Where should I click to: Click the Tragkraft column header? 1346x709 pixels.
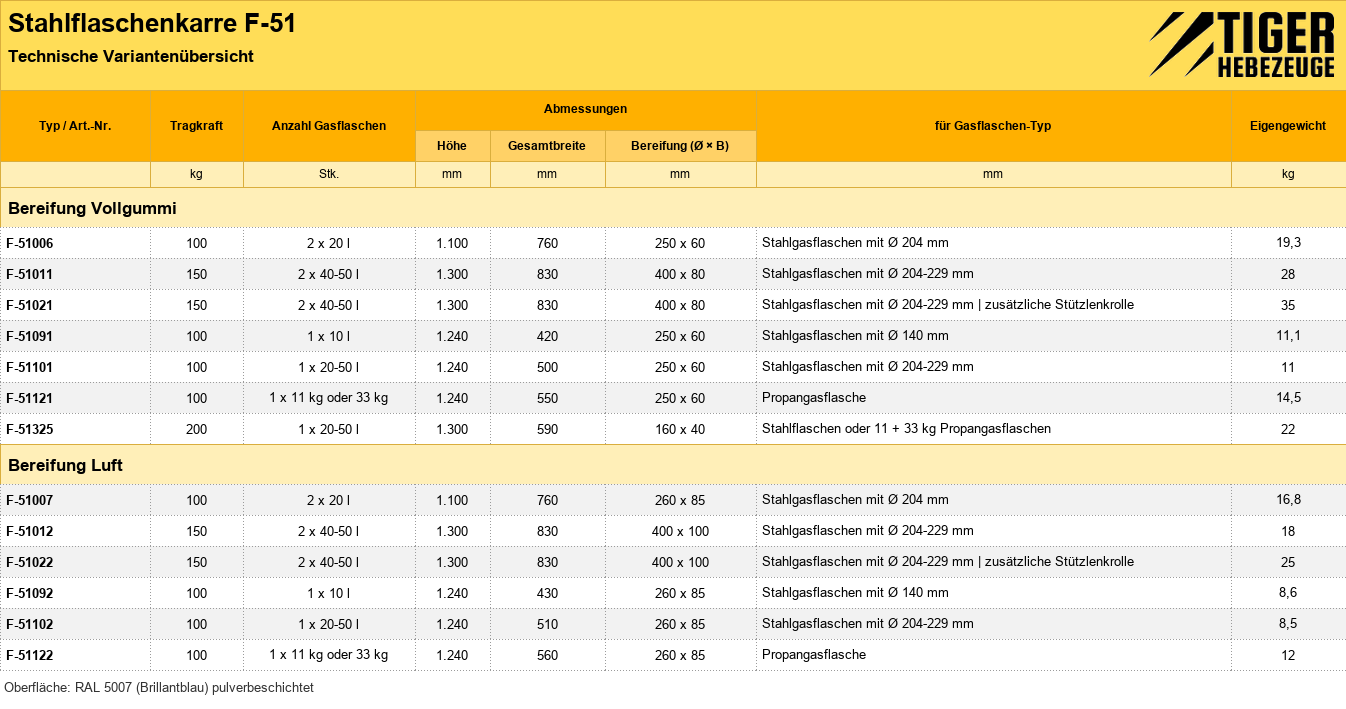point(196,126)
